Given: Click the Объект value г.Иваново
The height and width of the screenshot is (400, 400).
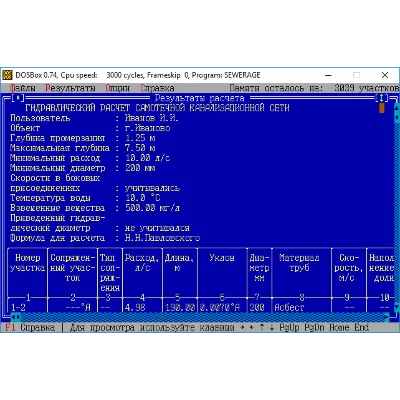Looking at the screenshot, I should (147, 128).
